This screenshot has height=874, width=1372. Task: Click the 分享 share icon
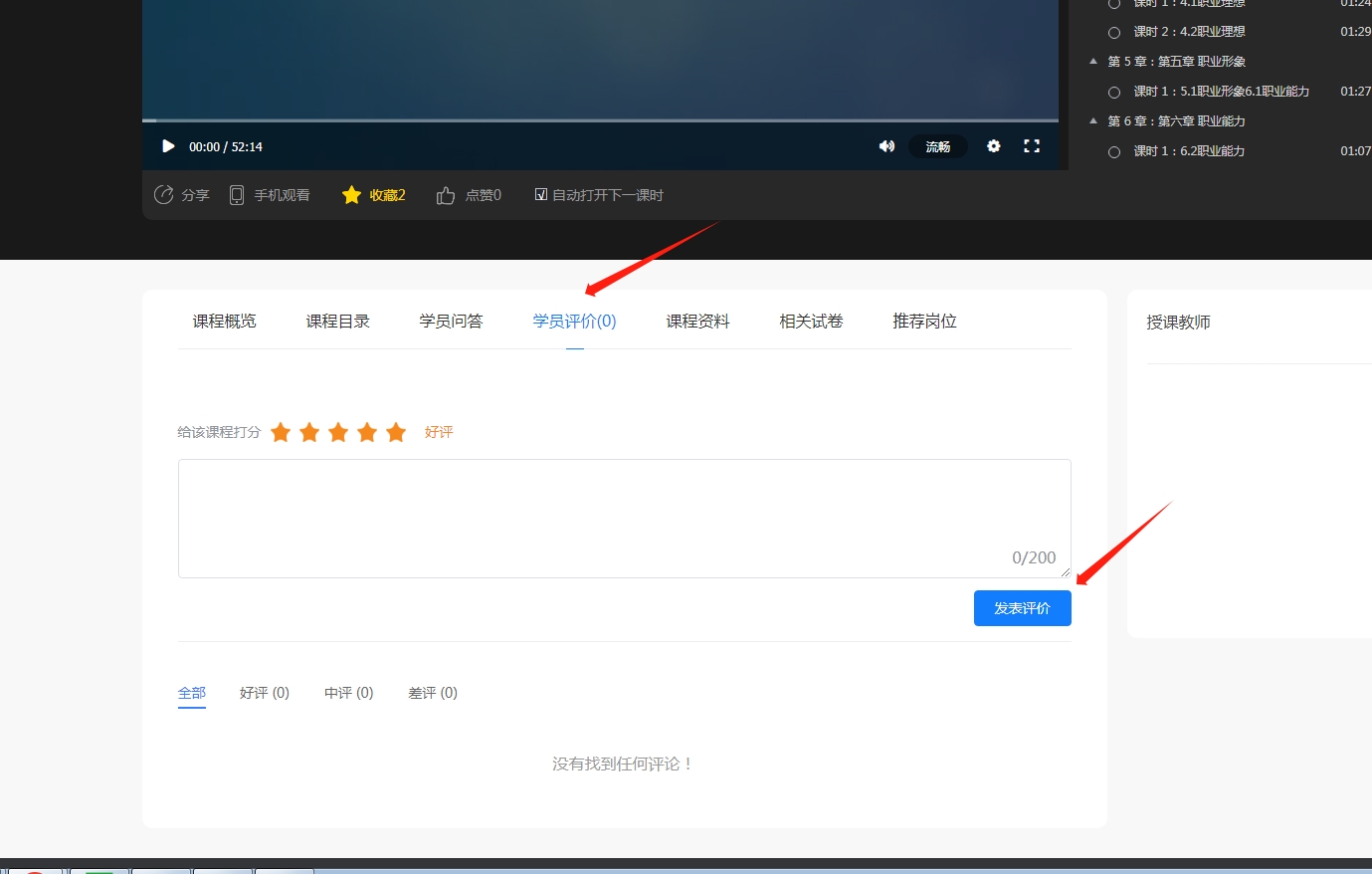click(x=164, y=194)
